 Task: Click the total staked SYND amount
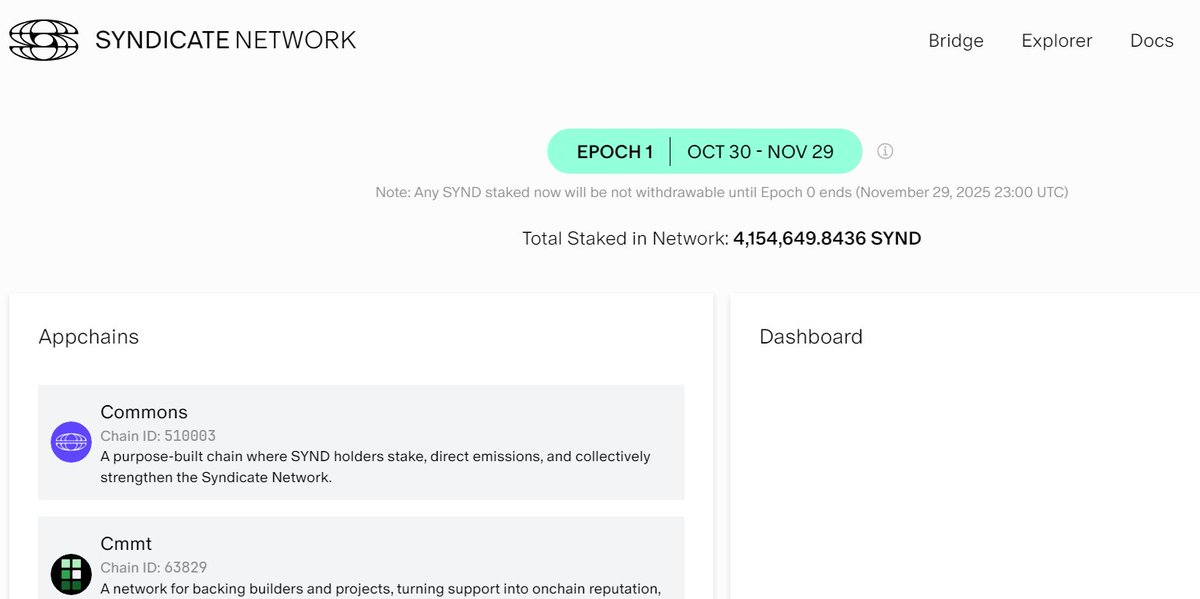(x=827, y=239)
